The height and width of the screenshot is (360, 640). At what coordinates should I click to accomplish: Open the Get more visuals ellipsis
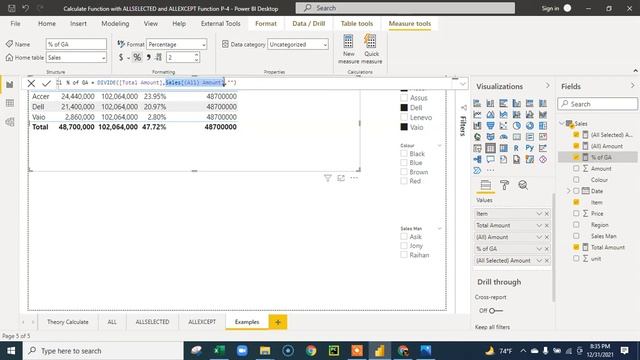(x=490, y=171)
